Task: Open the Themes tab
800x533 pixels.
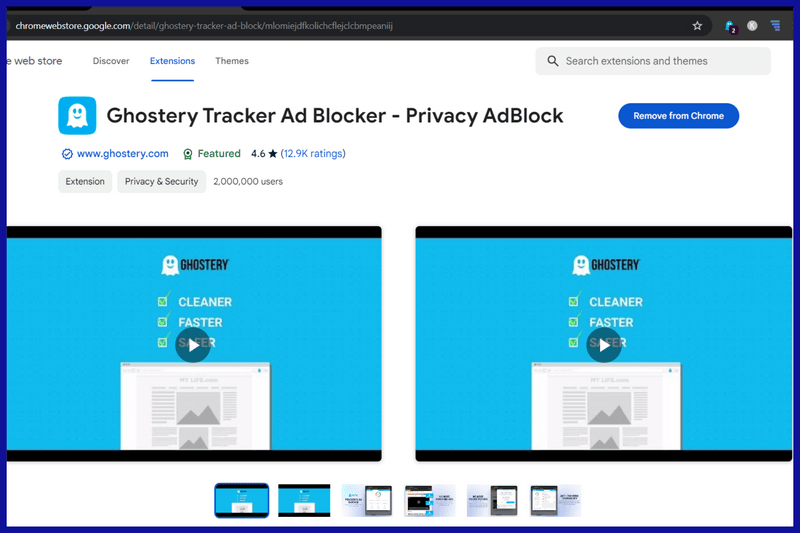Action: [x=232, y=61]
